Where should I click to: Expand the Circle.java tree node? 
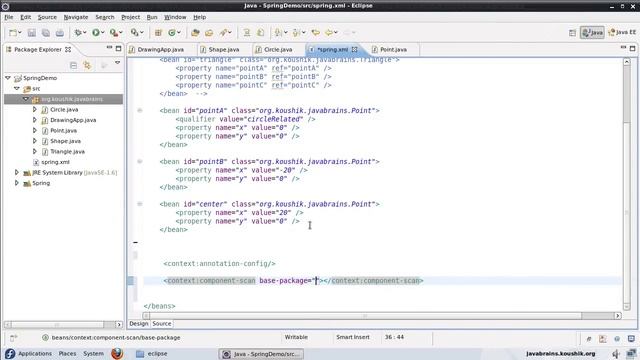click(35, 109)
